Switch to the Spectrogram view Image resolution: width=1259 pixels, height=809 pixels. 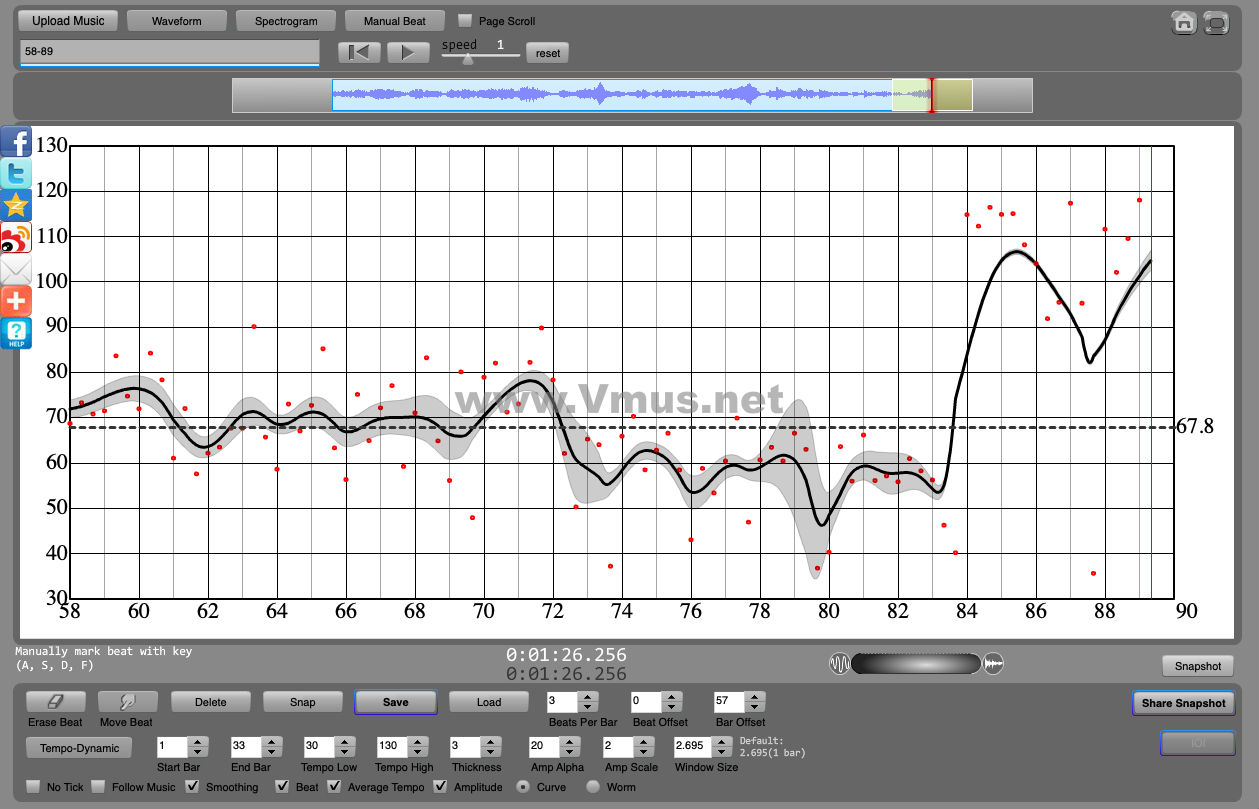[286, 21]
